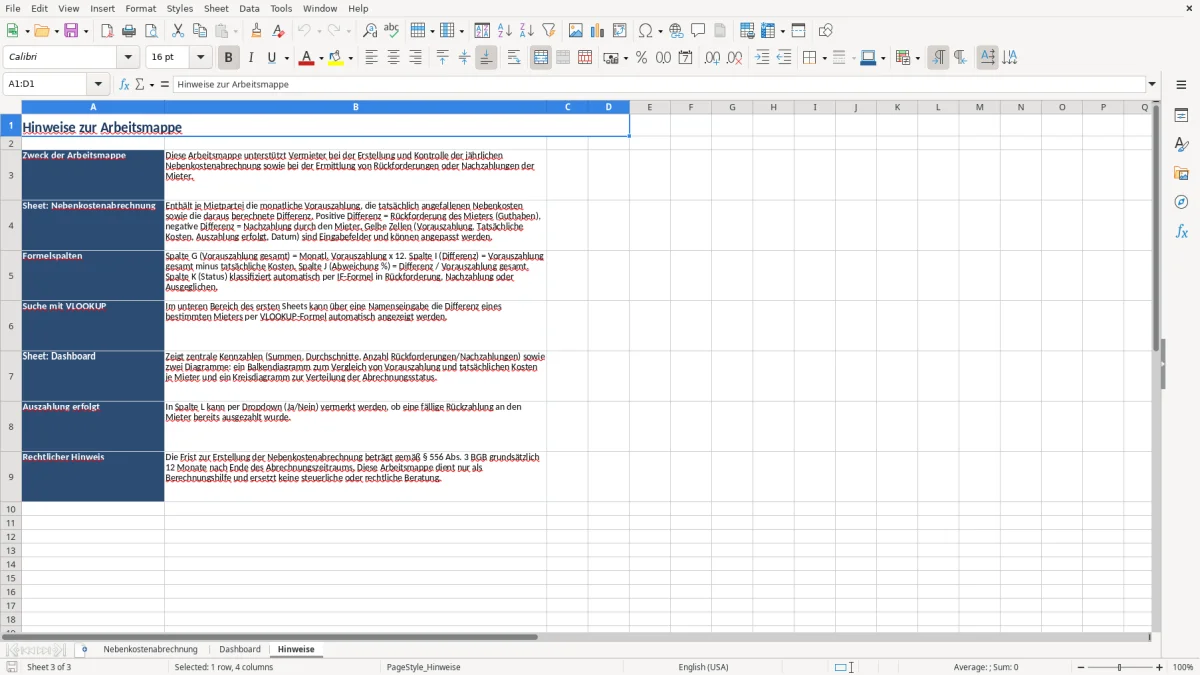Click the 100% zoom level
Viewport: 1200px width, 675px height.
pos(1183,667)
